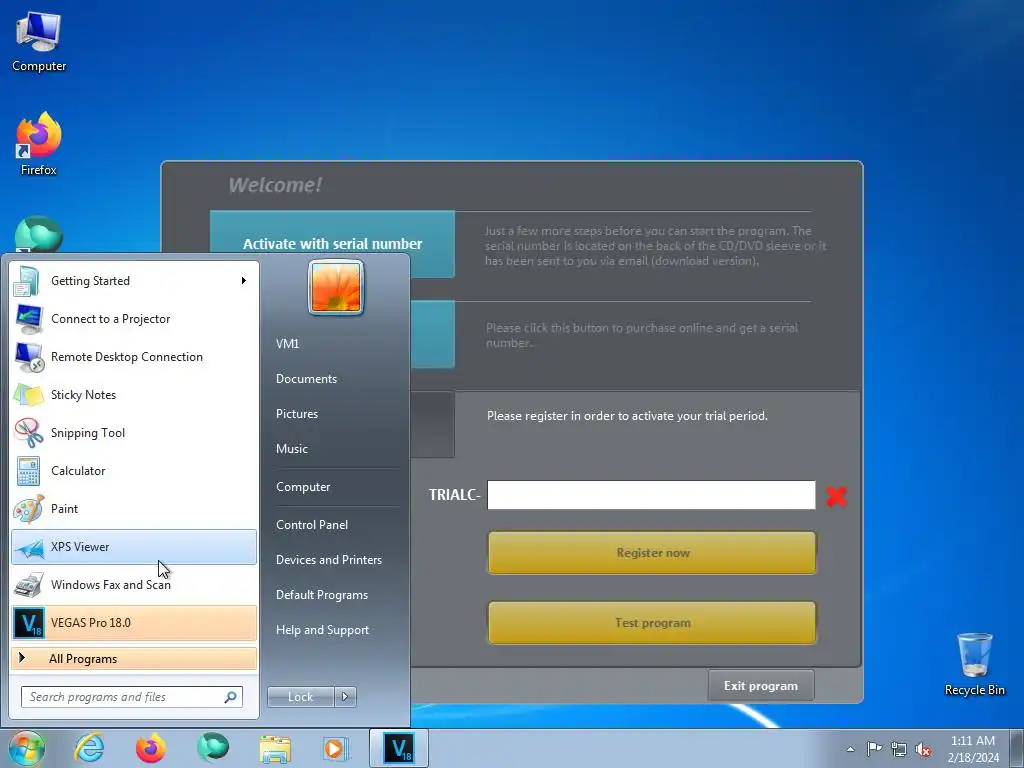Screen dimensions: 1024x768
Task: Click the Show desktop strip at the taskbar end
Action: (x=1017, y=748)
